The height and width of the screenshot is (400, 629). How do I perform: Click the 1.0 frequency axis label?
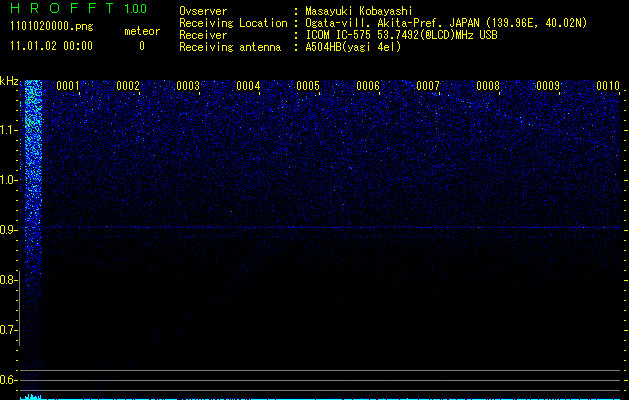pos(9,180)
